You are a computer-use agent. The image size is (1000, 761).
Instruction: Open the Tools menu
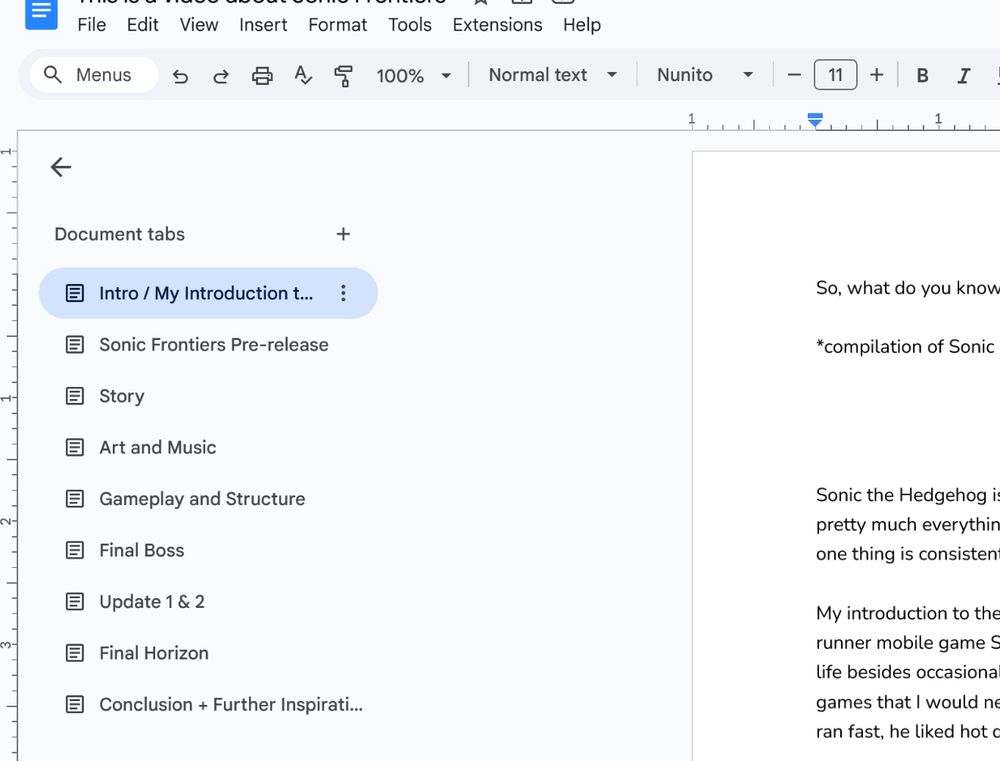click(409, 25)
